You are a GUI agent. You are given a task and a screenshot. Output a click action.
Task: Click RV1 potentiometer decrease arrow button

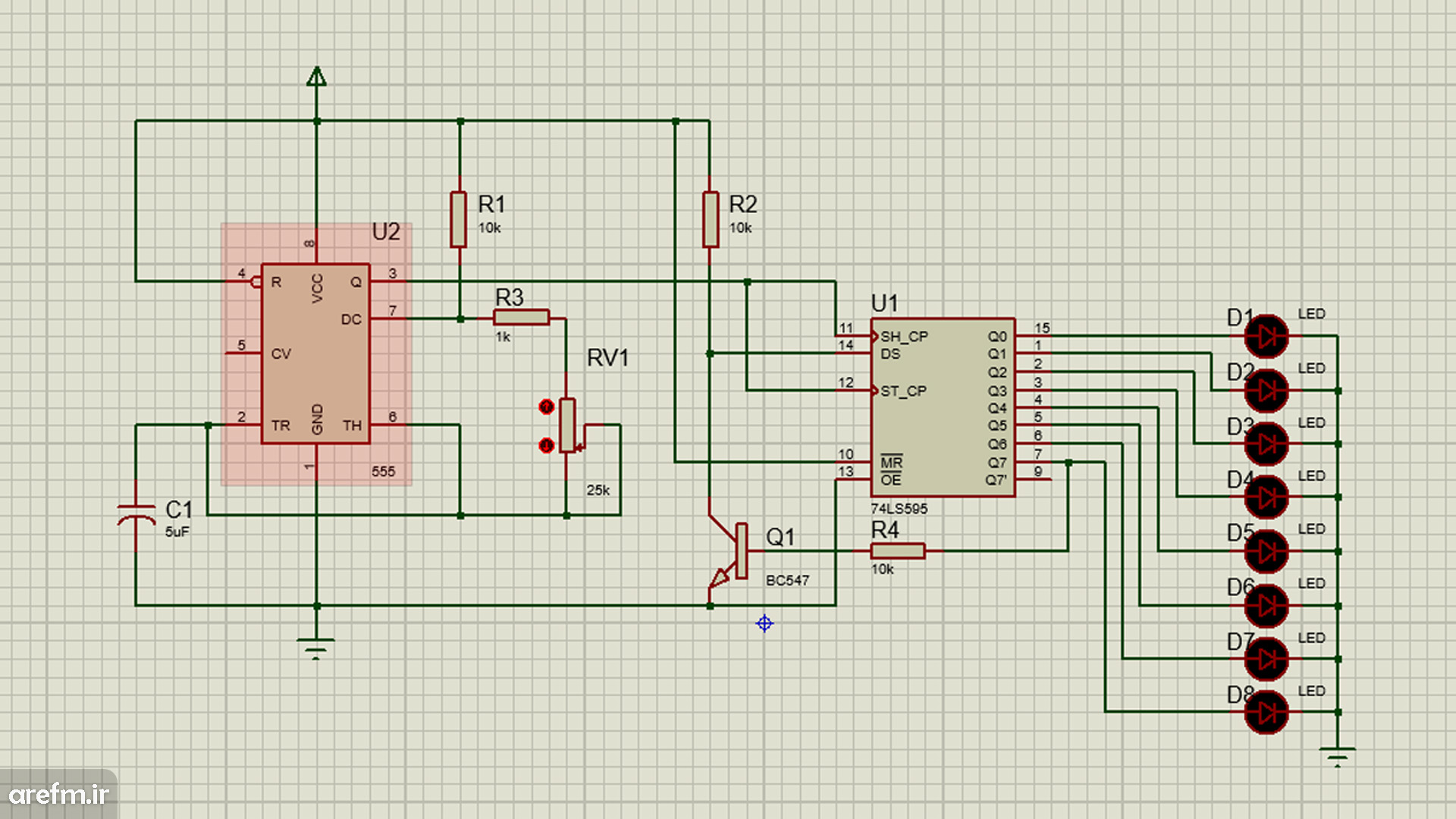pos(546,445)
